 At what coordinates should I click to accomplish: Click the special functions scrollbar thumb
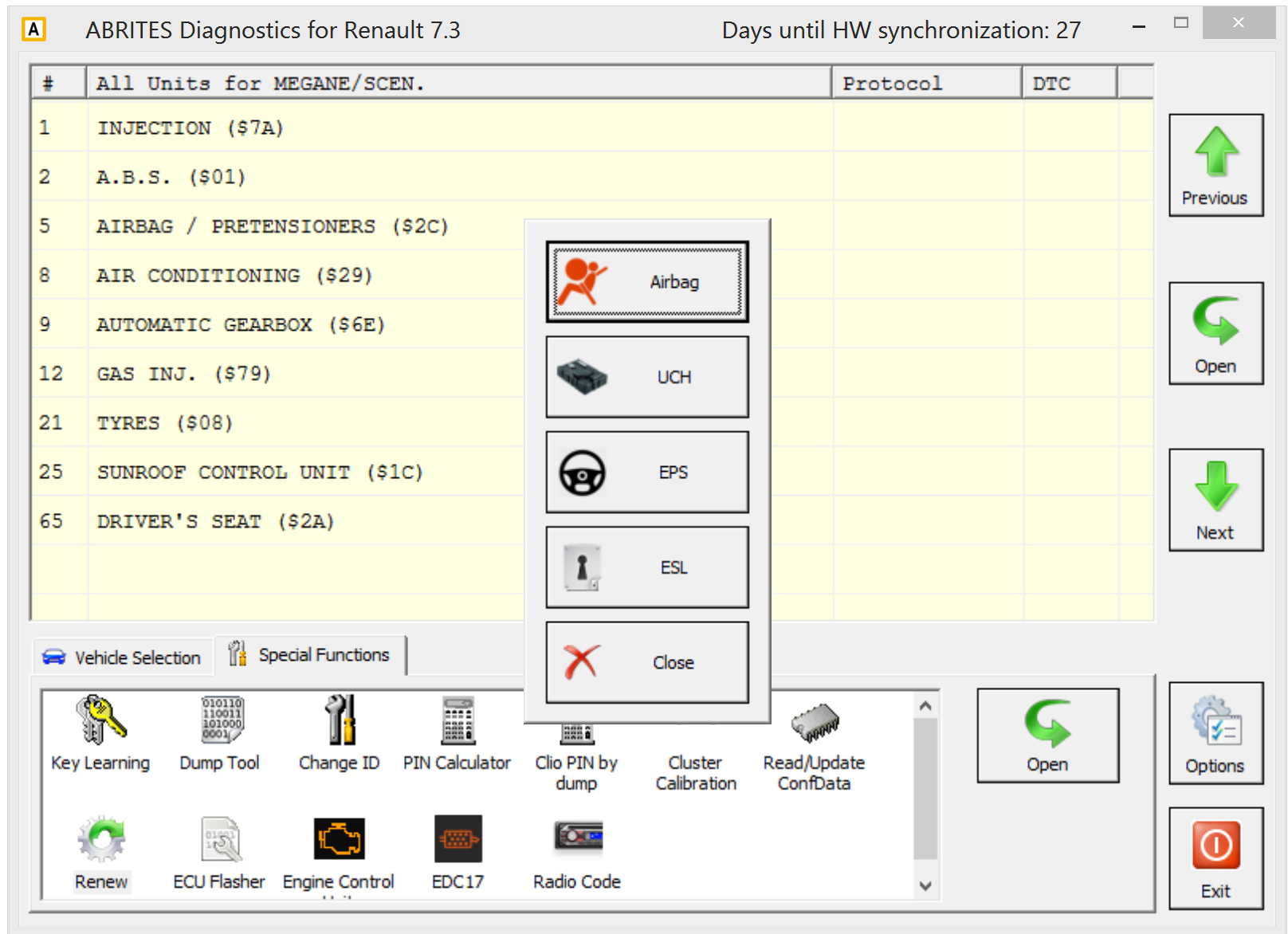925,789
